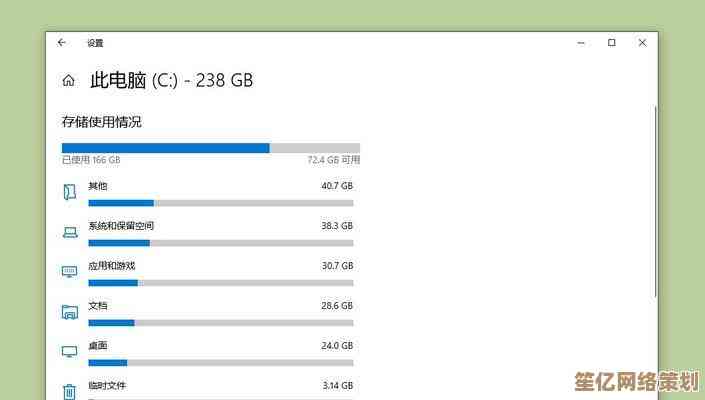This screenshot has width=705, height=400.
Task: Click the 系统和保留空间 computer icon
Action: [x=69, y=231]
